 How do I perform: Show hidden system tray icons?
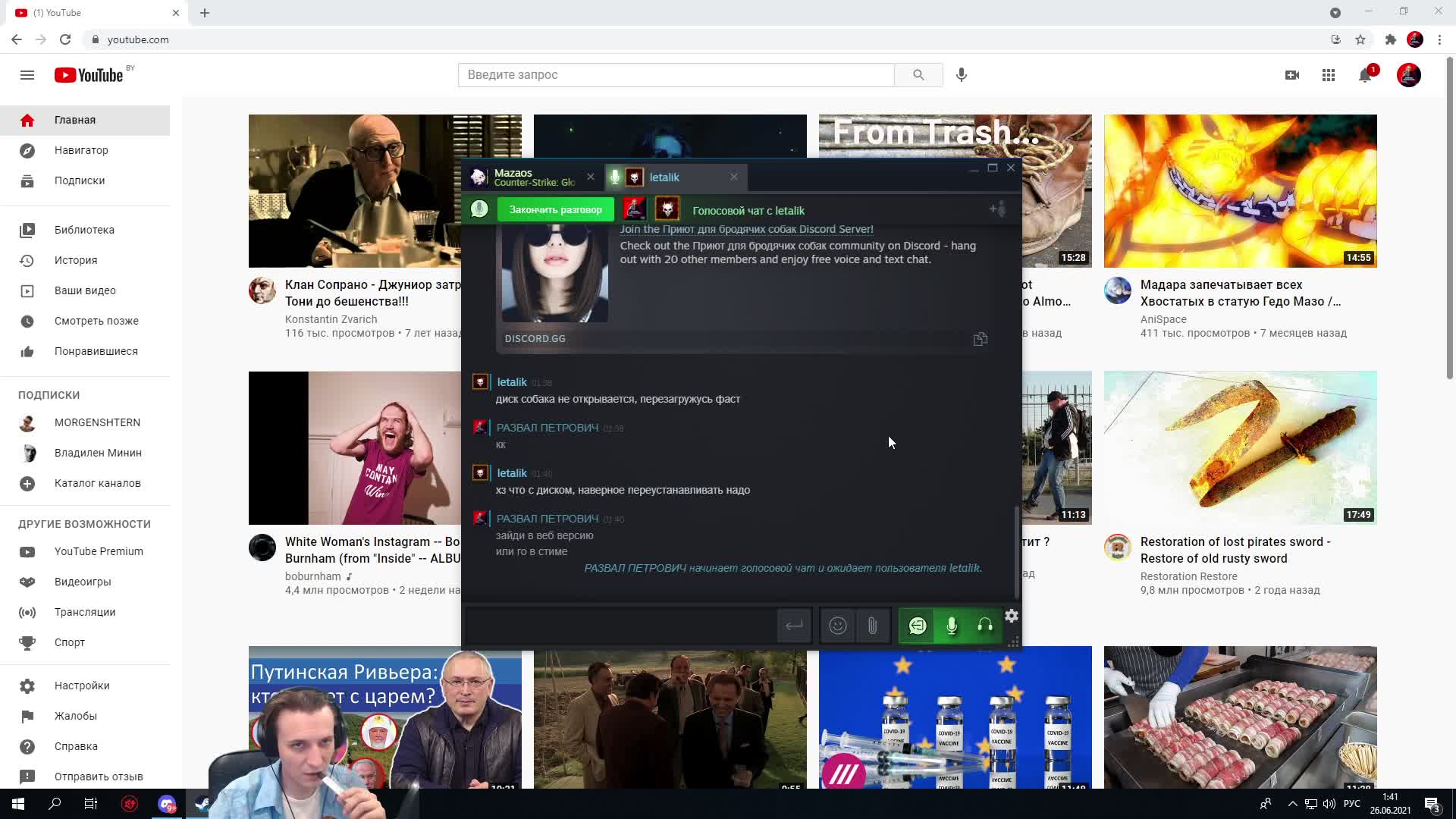(1293, 804)
